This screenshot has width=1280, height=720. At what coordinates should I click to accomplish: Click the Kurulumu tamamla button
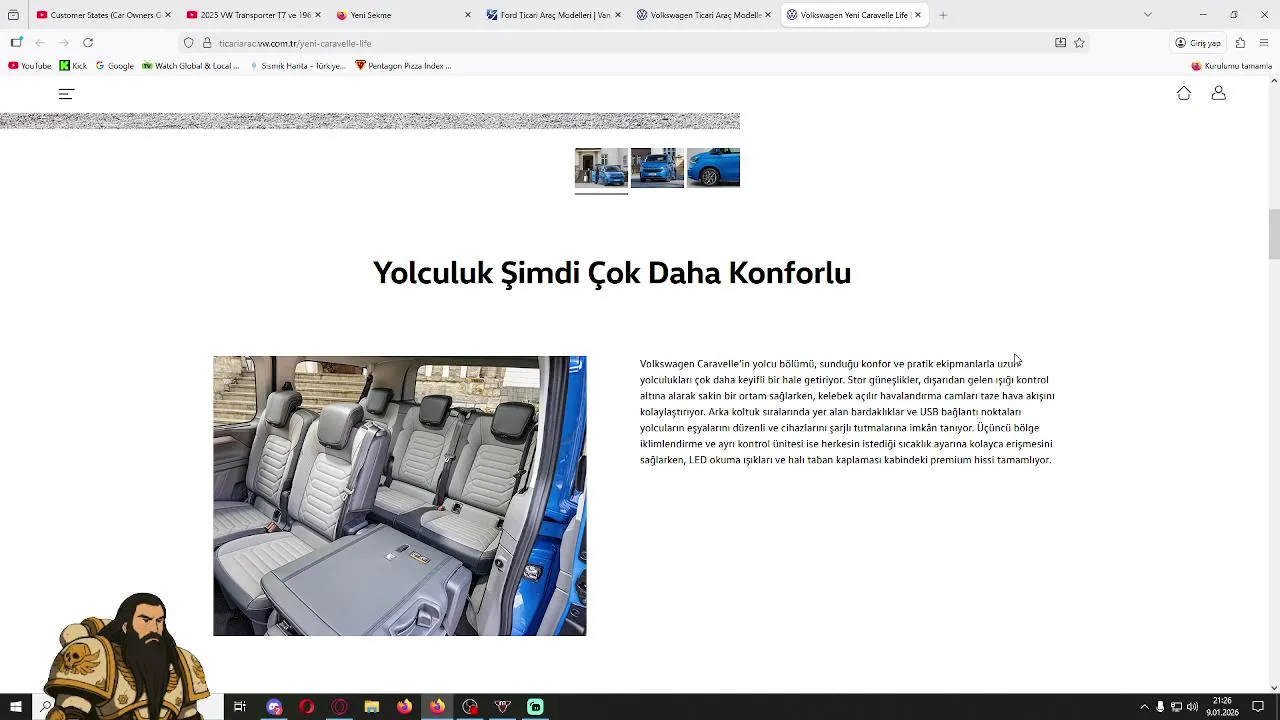point(1231,66)
